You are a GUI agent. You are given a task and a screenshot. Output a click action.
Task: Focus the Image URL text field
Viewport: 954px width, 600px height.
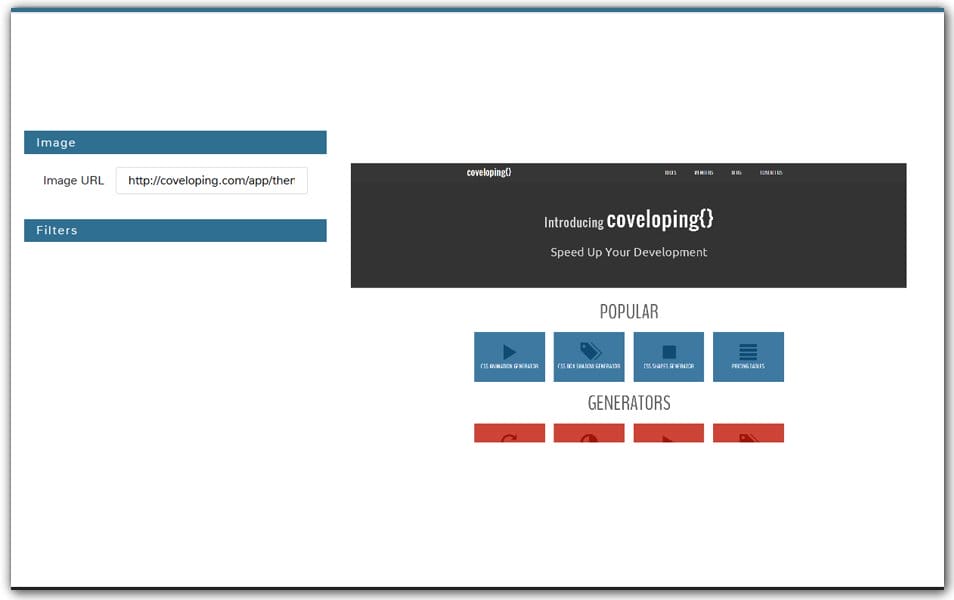[211, 181]
